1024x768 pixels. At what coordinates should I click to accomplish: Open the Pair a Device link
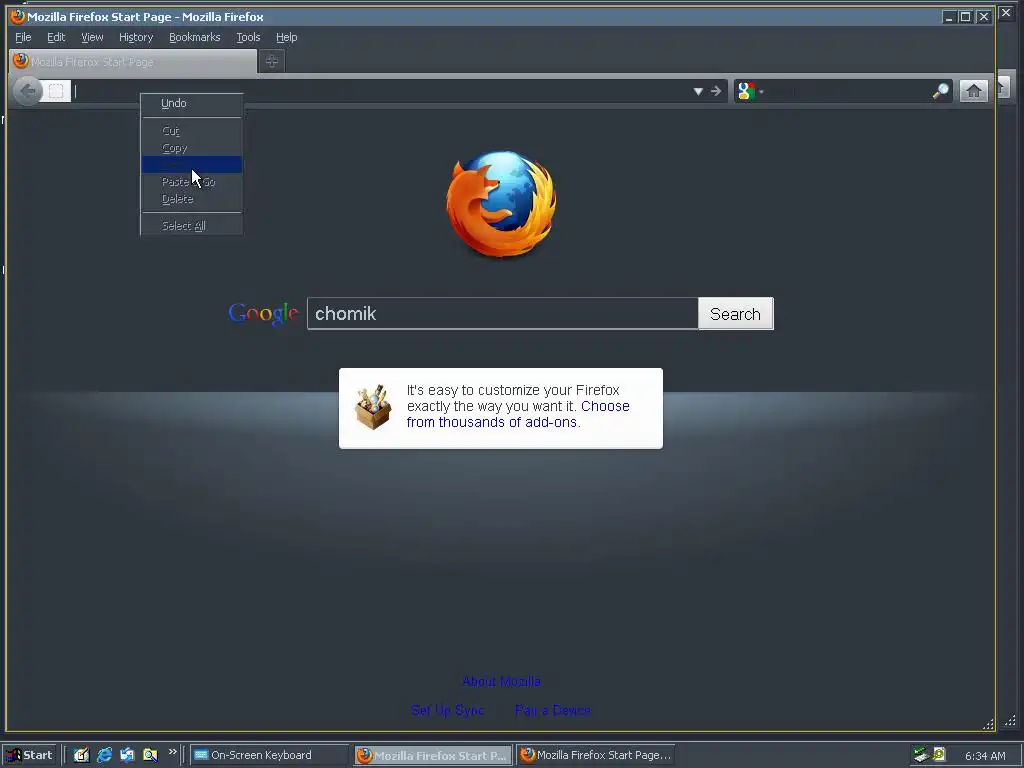552,711
